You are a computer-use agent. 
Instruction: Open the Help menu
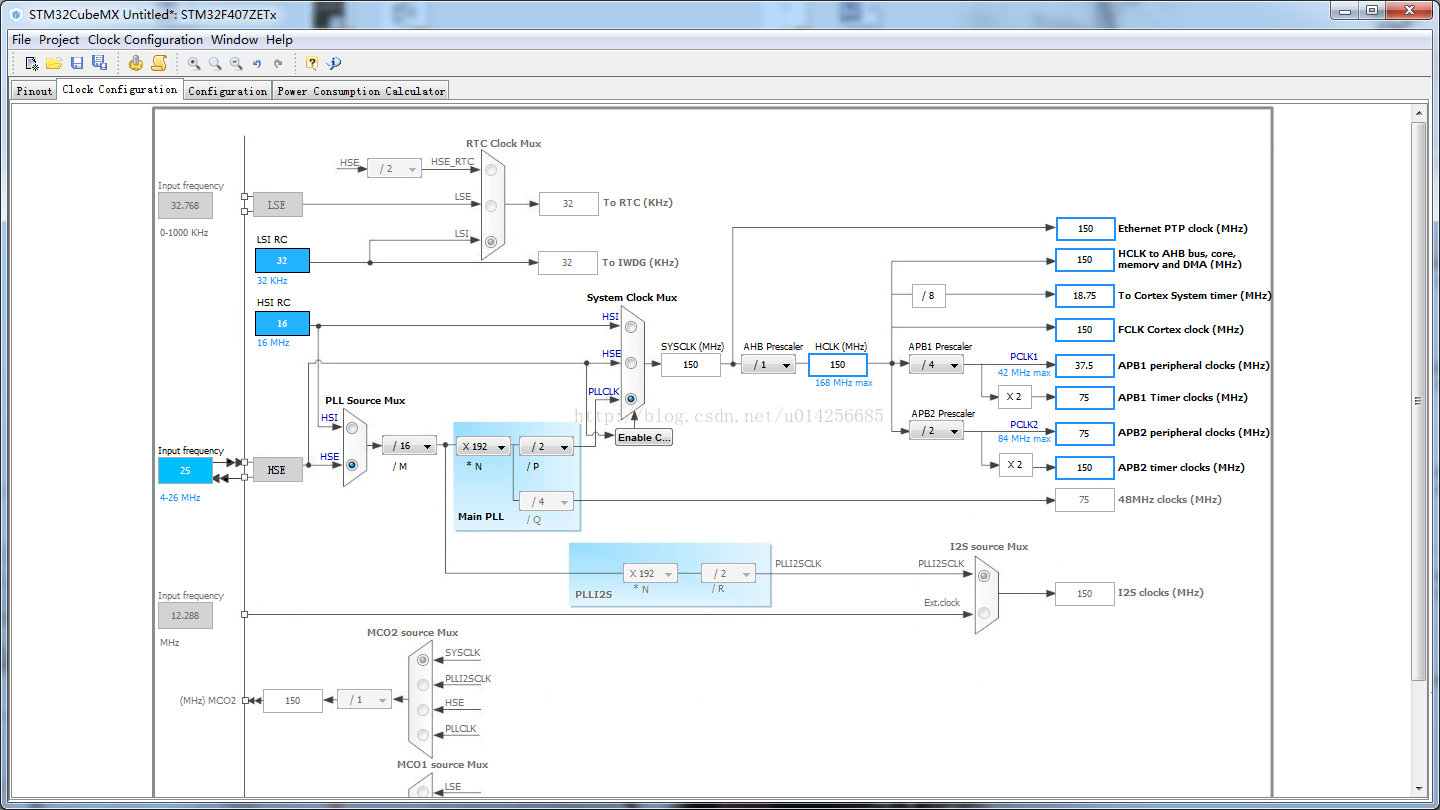pos(279,40)
